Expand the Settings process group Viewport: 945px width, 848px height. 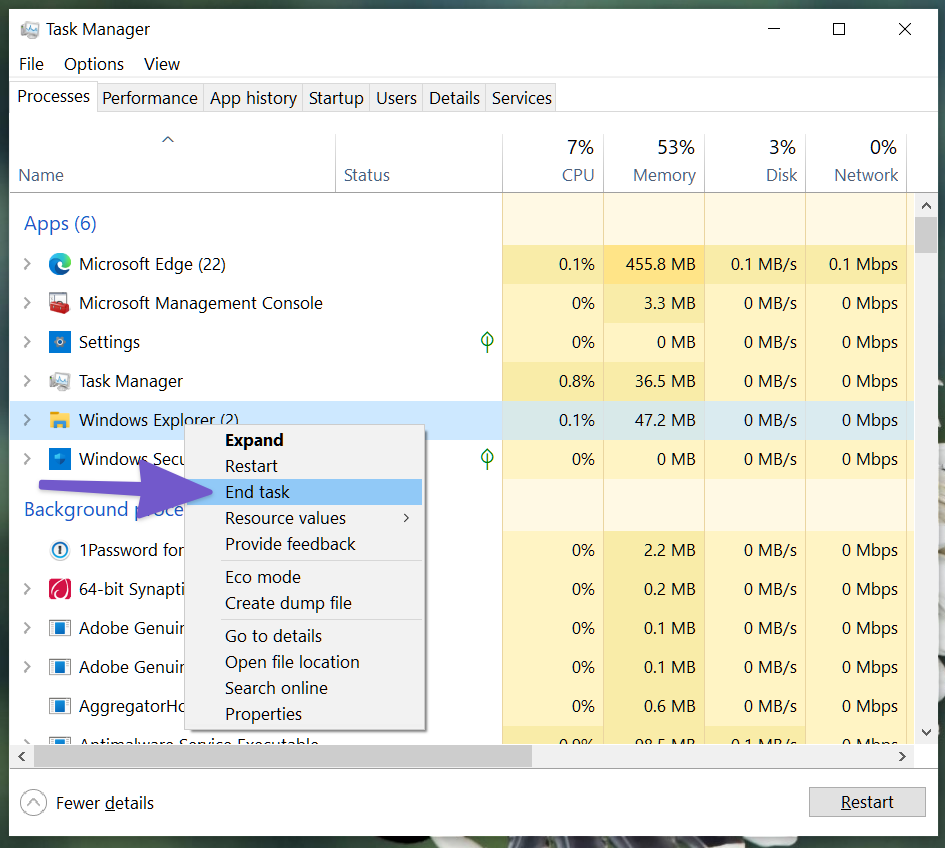(27, 342)
